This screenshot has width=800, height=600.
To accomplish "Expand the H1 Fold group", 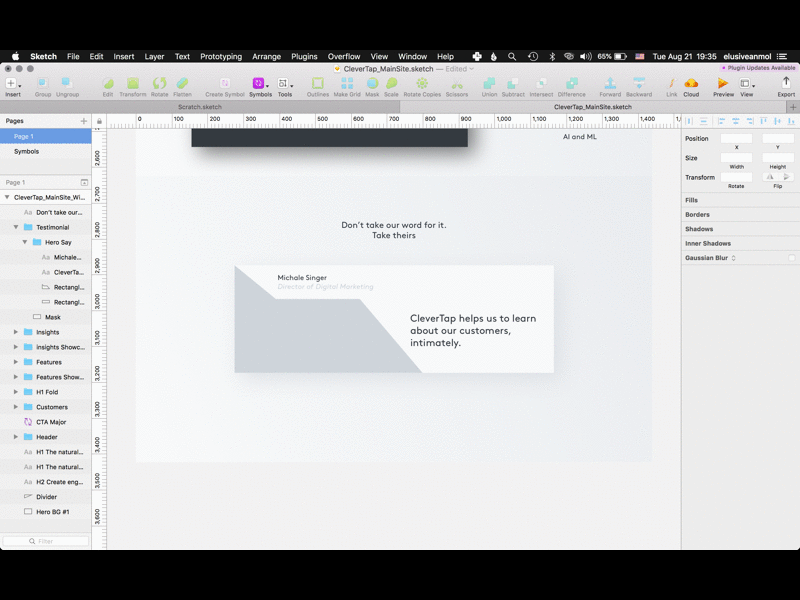I will click(16, 392).
